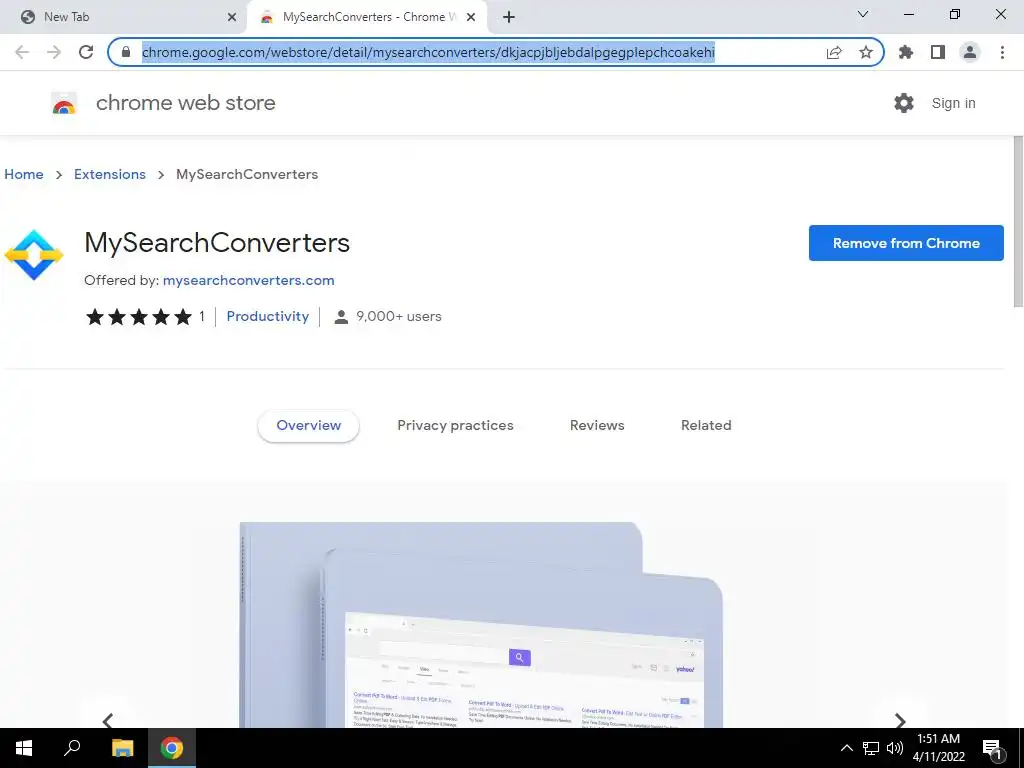Image resolution: width=1024 pixels, height=768 pixels.
Task: Visit mysearchconverters.com publisher link
Action: coord(248,280)
